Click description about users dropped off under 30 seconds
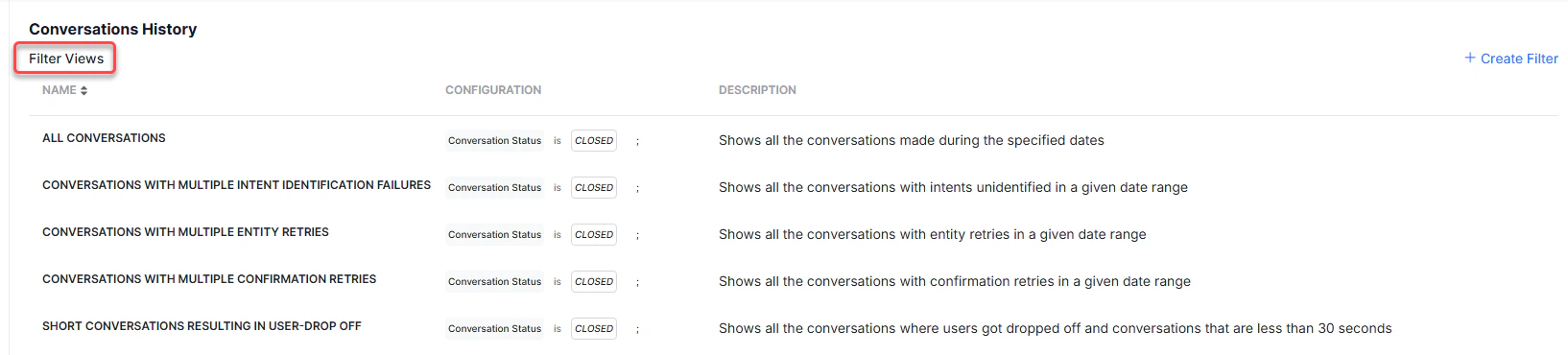Image resolution: width=1568 pixels, height=355 pixels. pos(1055,328)
